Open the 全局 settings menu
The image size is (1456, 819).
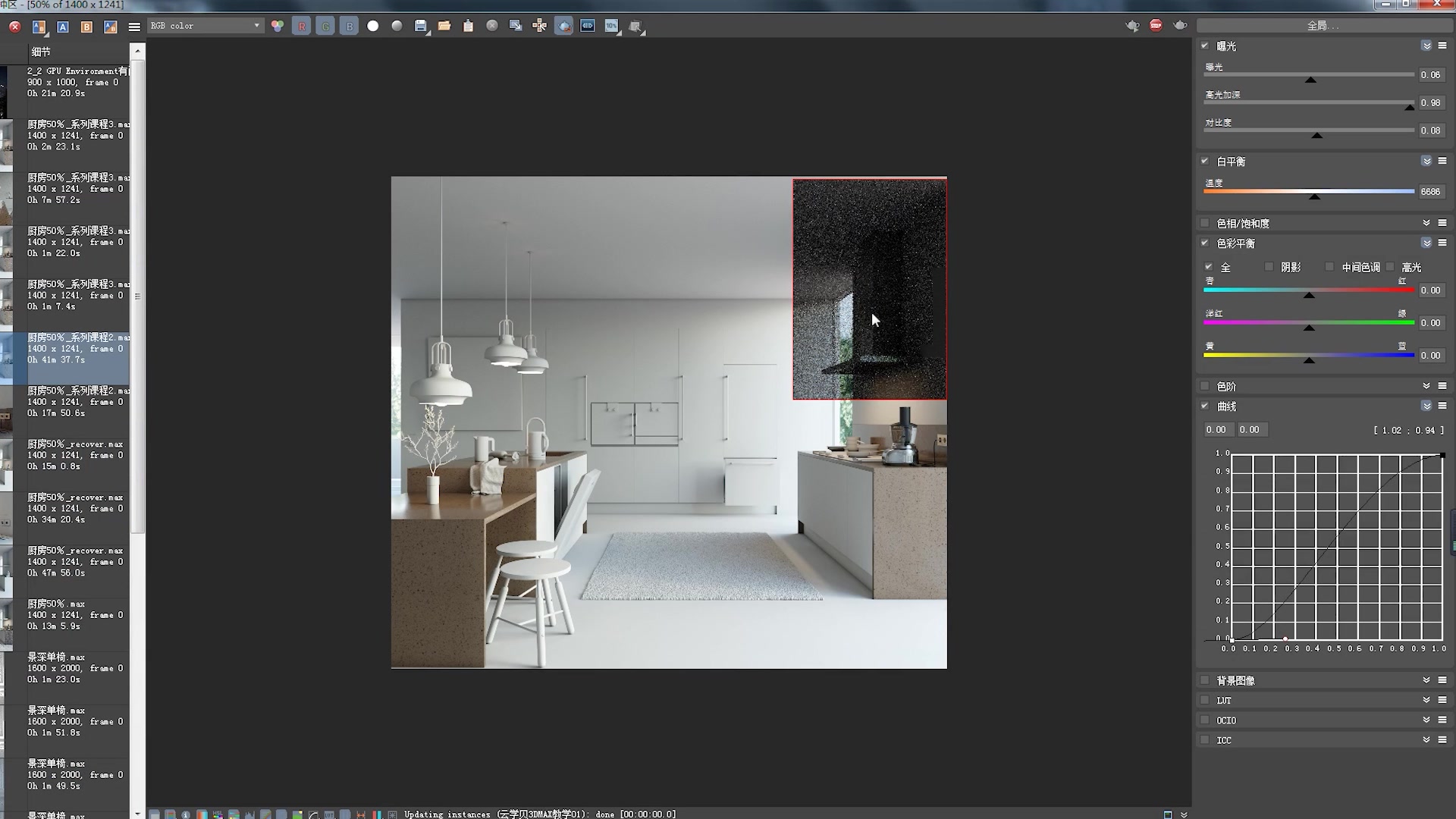coord(1325,25)
